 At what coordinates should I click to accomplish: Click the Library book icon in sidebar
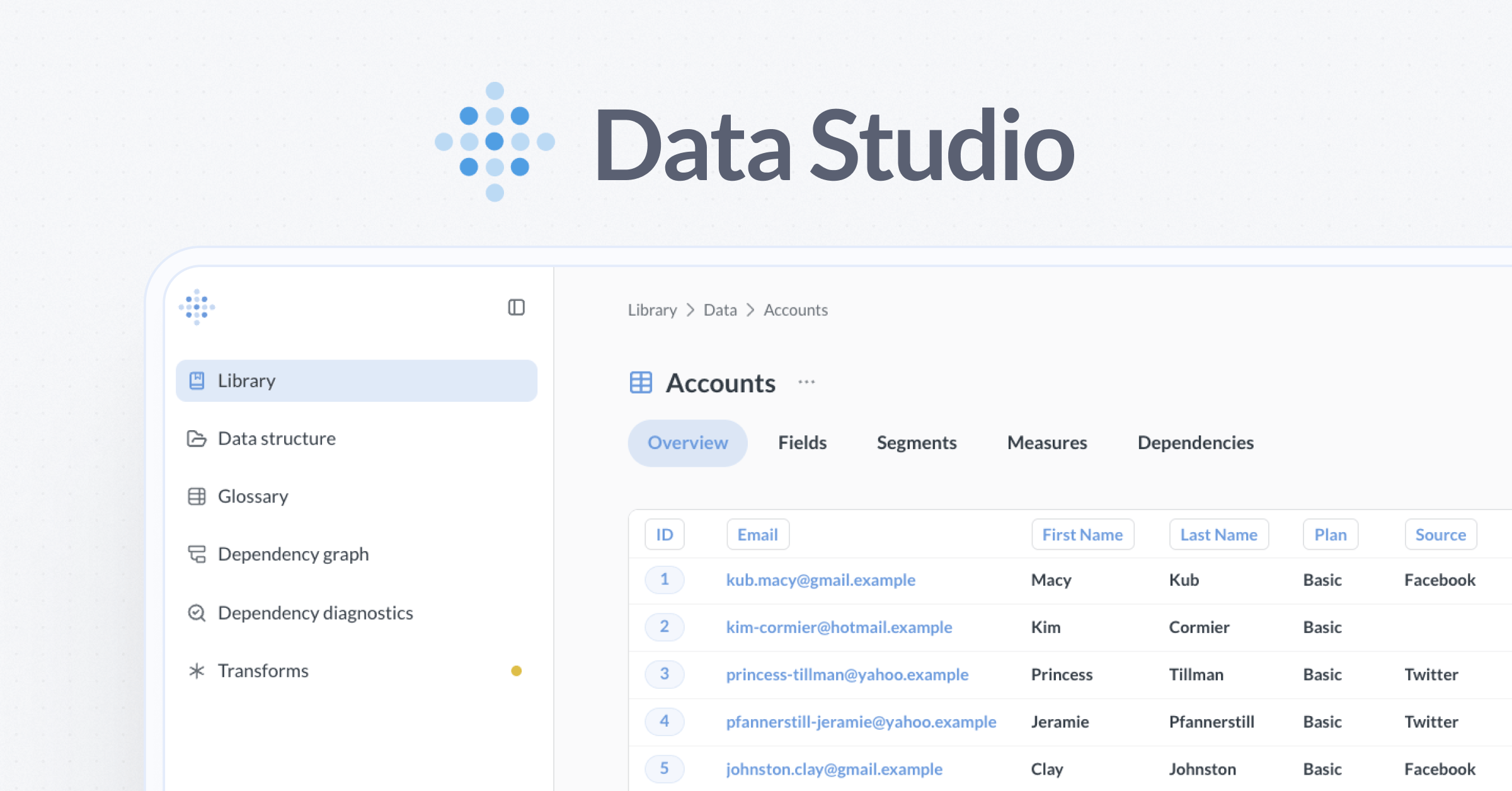click(197, 380)
